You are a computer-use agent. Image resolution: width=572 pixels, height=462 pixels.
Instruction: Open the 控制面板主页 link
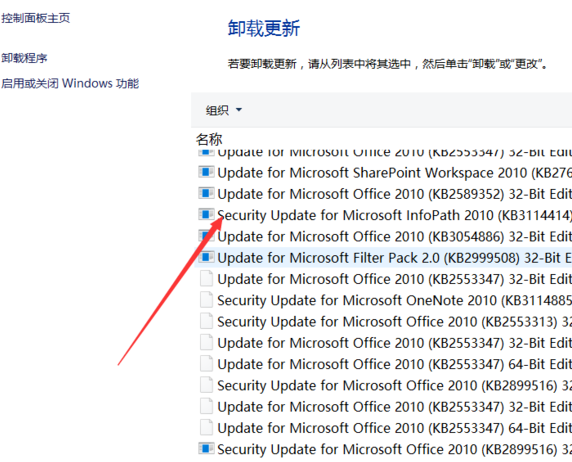click(35, 18)
